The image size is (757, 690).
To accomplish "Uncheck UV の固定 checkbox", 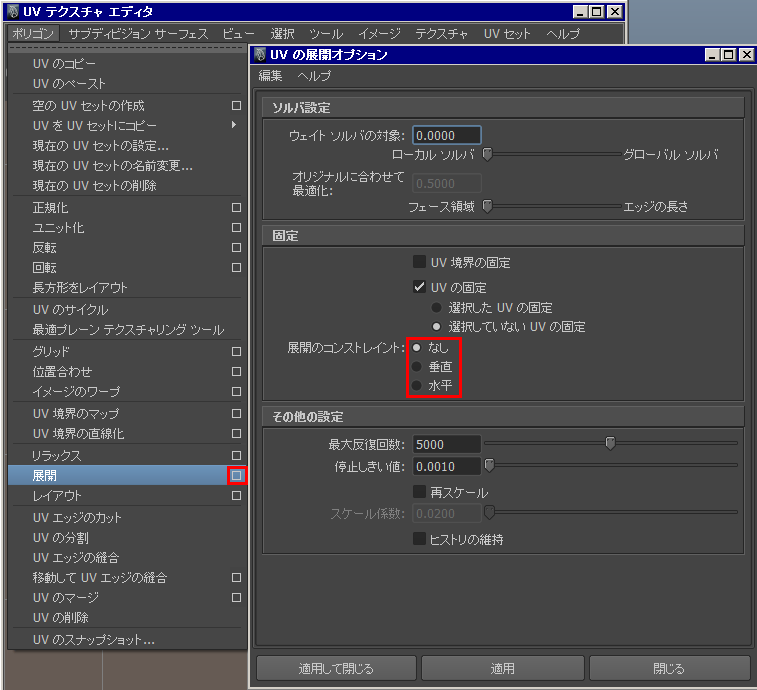I will [419, 287].
